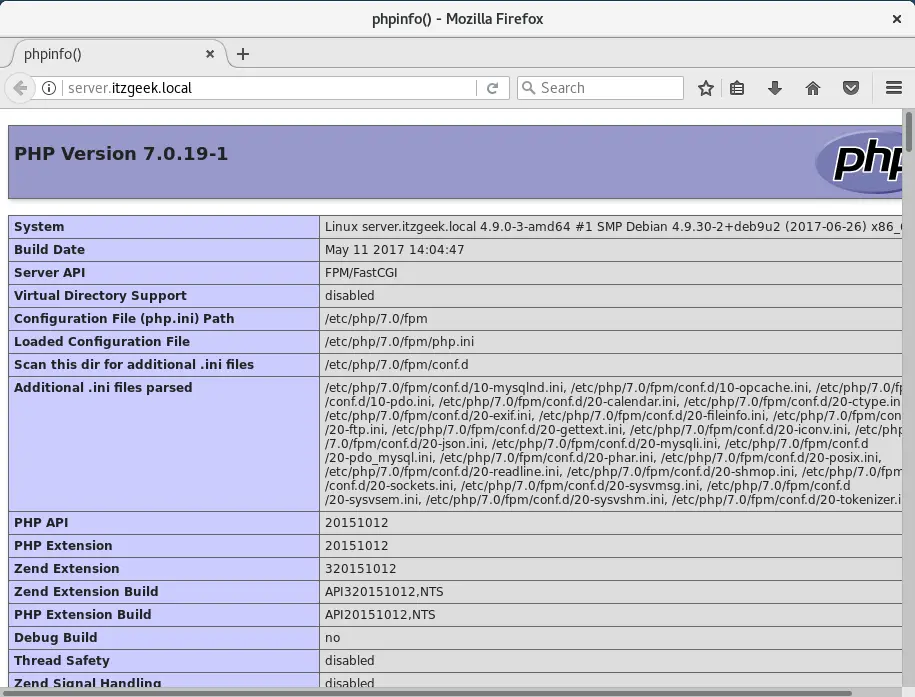Select the System row label
Screen dimensions: 915x697
[x=39, y=227]
